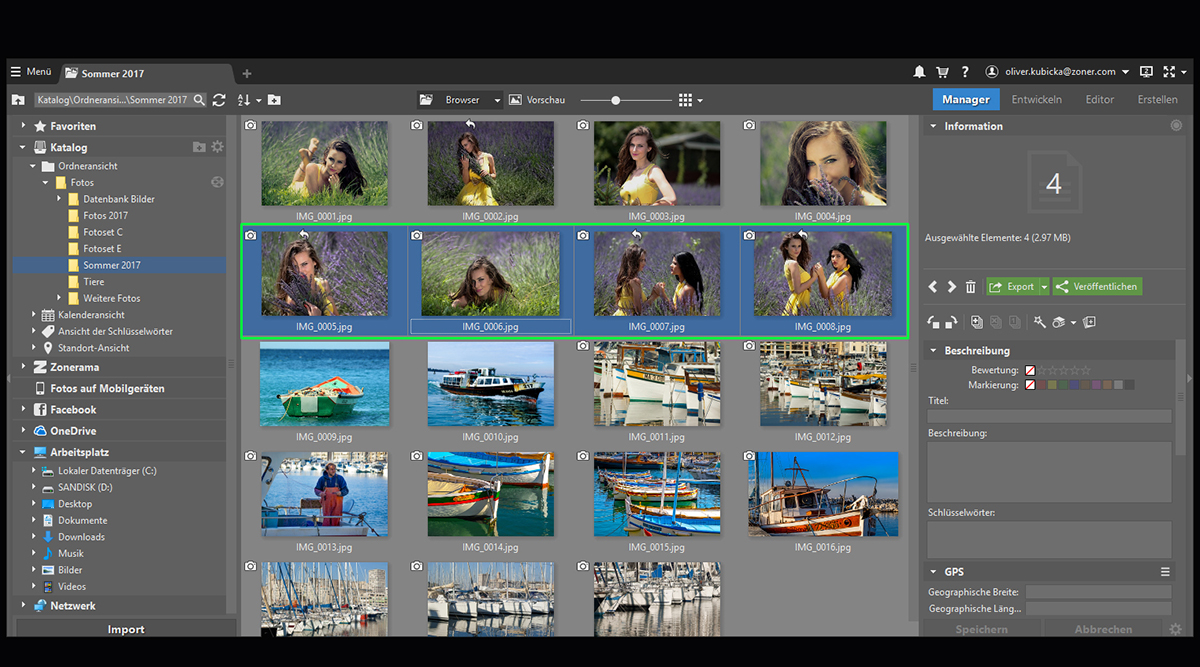
Task: Open the slideshow presentation icon
Action: click(x=1089, y=321)
